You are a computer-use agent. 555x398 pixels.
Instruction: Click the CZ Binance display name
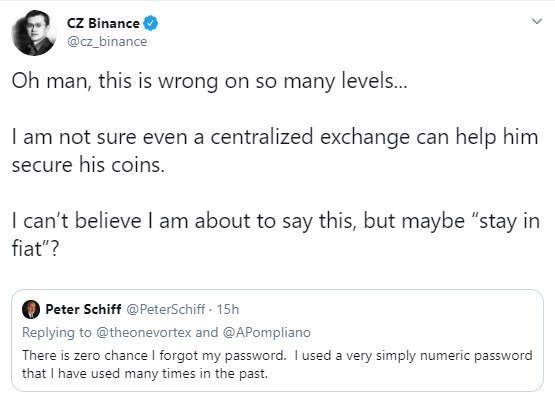click(x=103, y=23)
